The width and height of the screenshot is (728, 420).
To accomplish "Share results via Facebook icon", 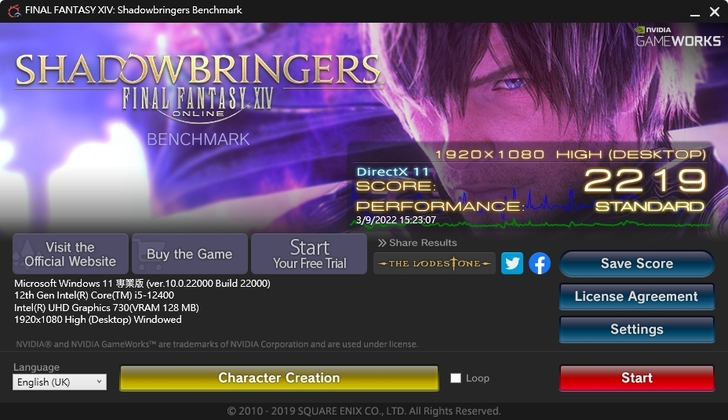I will 540,263.
